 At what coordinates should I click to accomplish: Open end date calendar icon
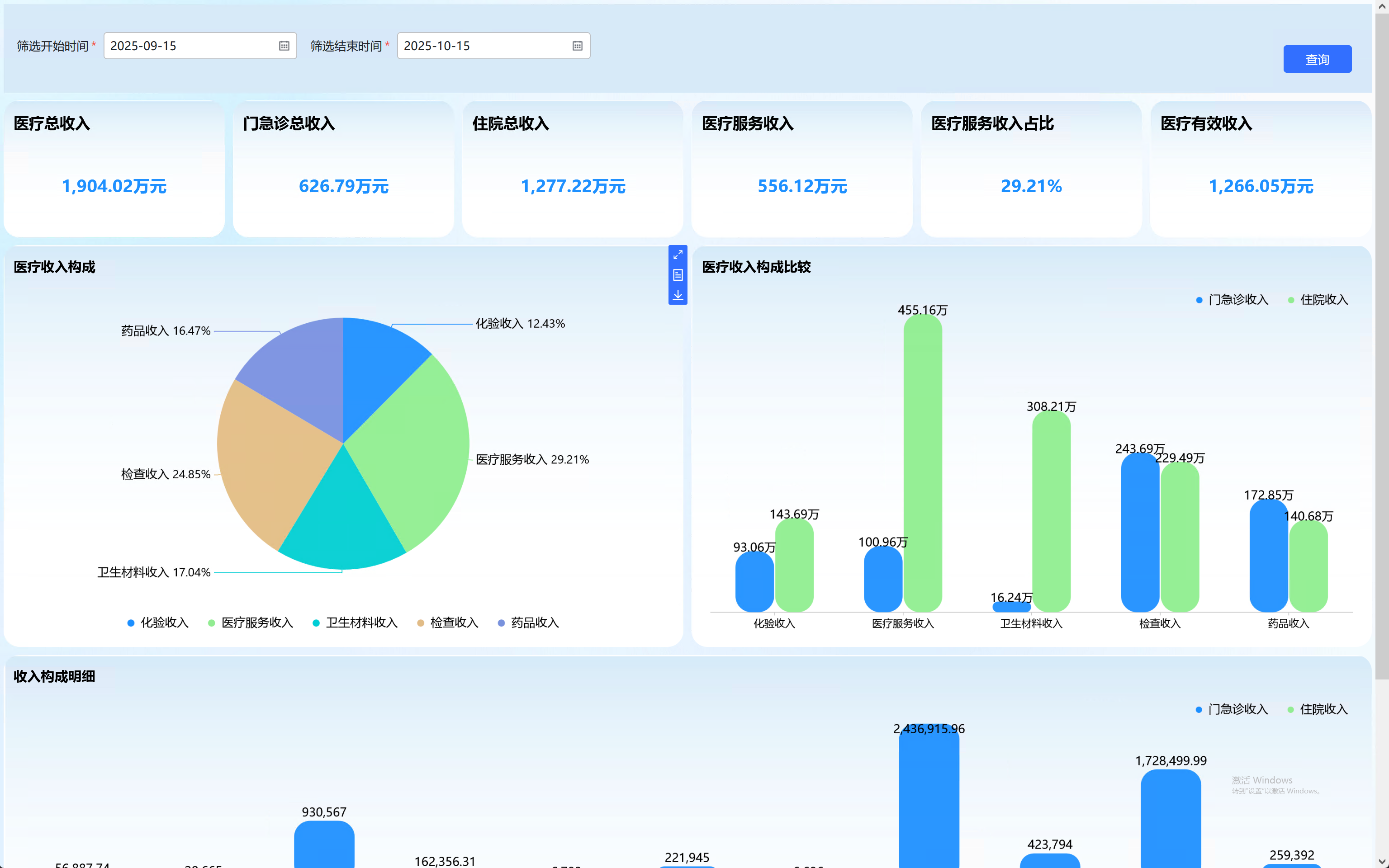(x=578, y=46)
